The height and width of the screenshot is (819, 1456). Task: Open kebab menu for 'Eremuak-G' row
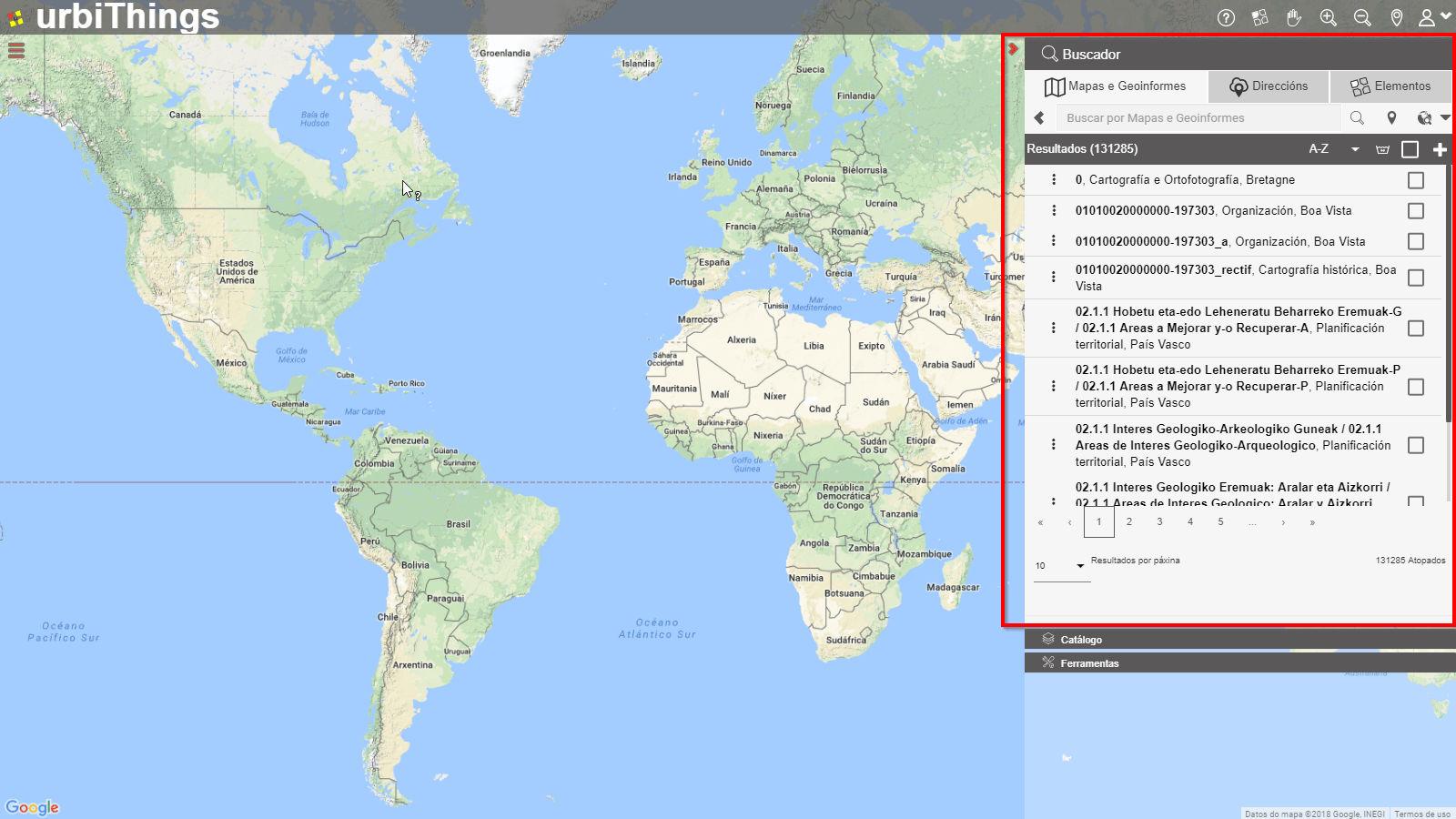pos(1054,328)
